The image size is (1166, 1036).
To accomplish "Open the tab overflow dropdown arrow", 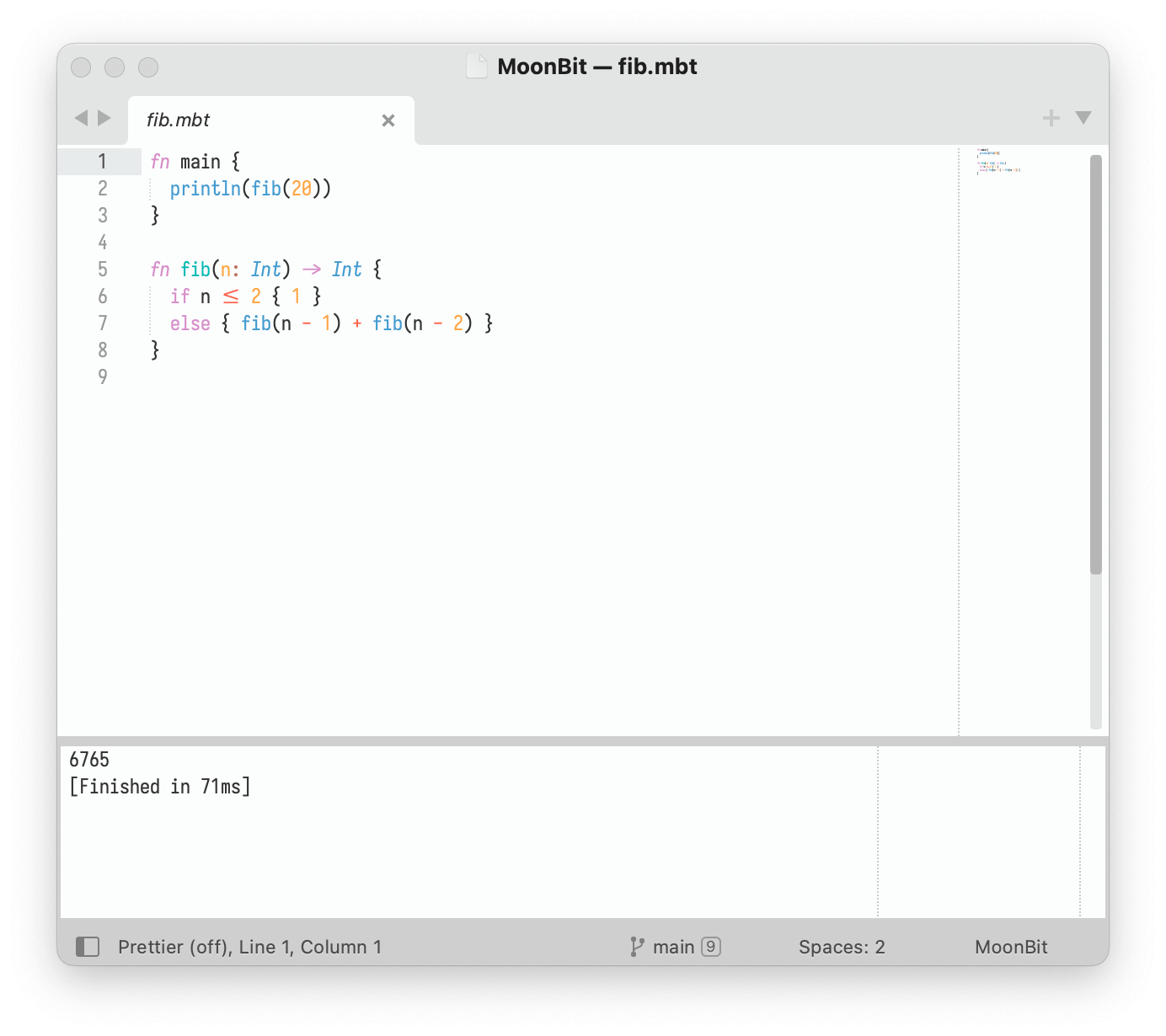I will click(1083, 118).
